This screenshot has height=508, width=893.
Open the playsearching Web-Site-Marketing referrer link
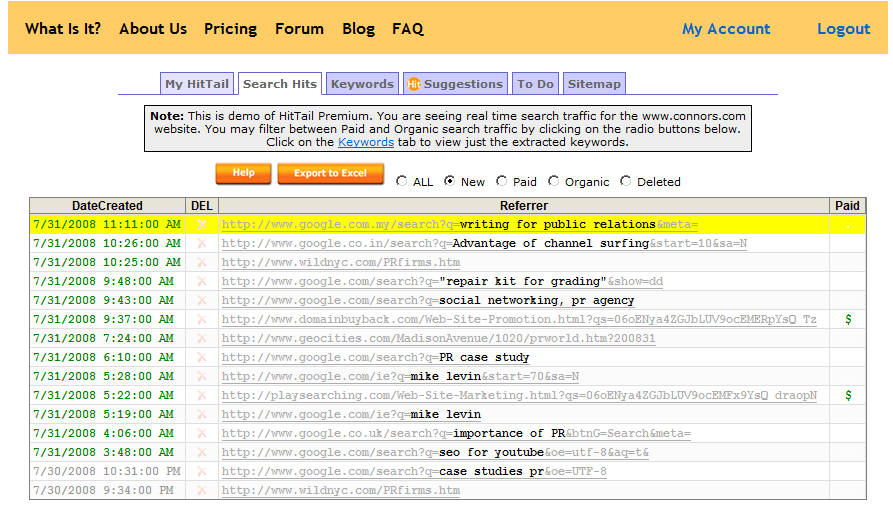click(x=519, y=395)
